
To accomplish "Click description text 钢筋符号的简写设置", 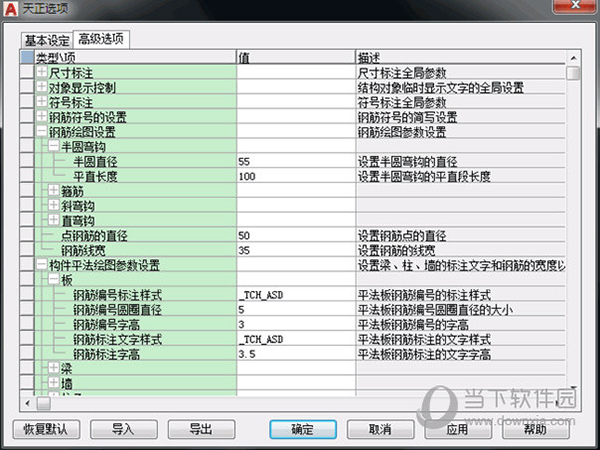I will 407,117.
